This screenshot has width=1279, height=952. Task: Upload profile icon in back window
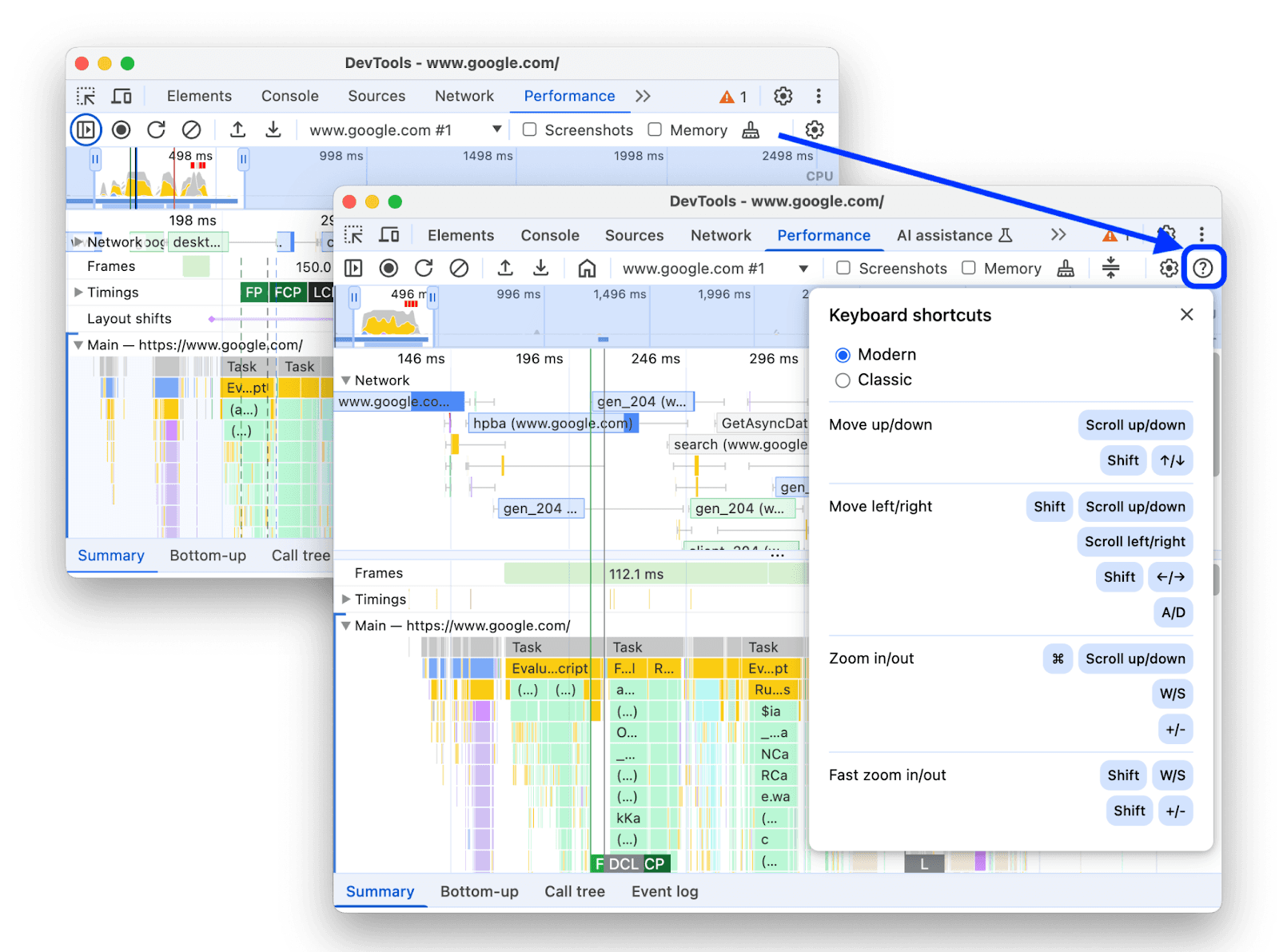pos(237,129)
